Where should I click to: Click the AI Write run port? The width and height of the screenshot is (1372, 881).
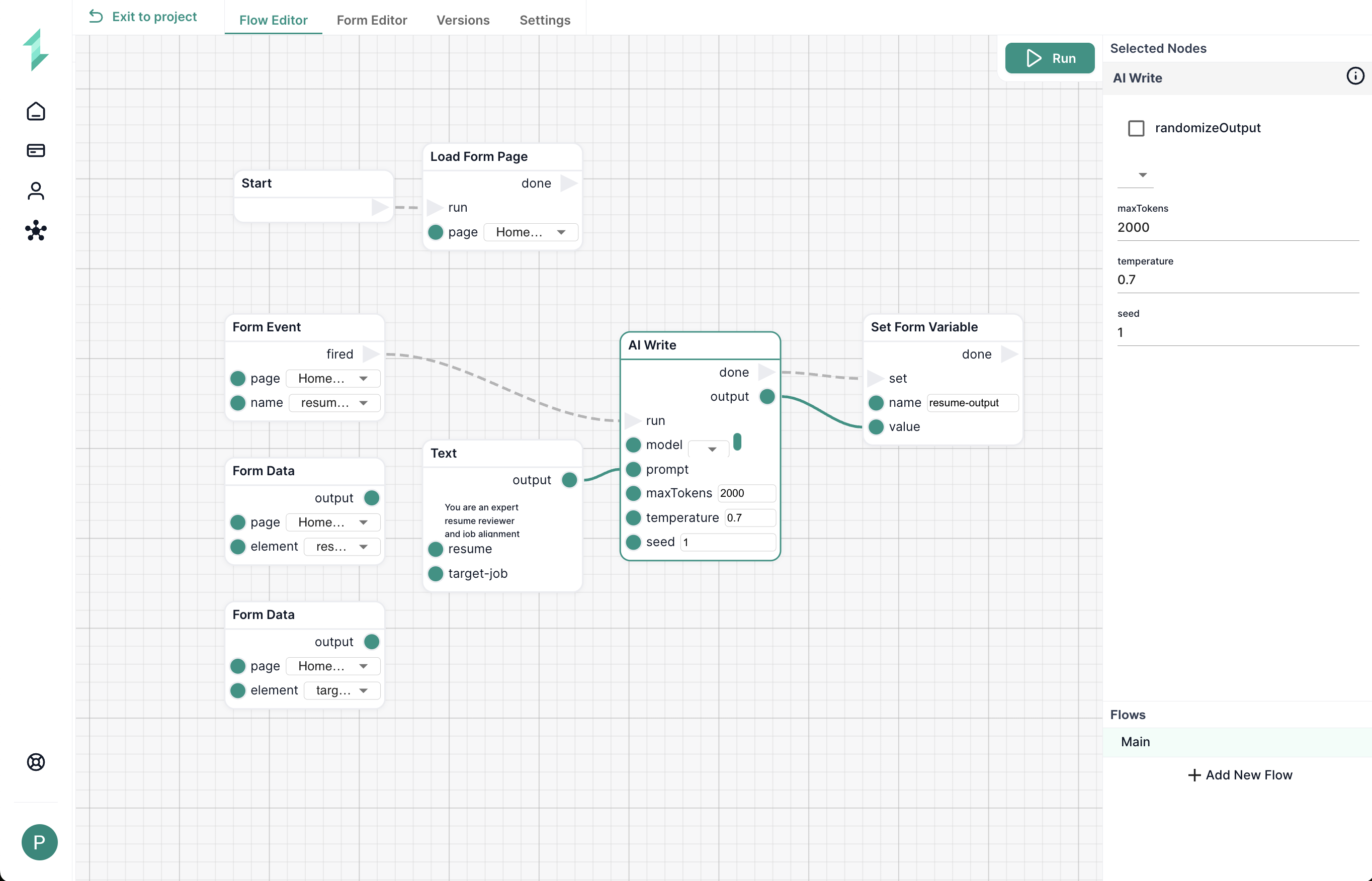click(x=633, y=421)
